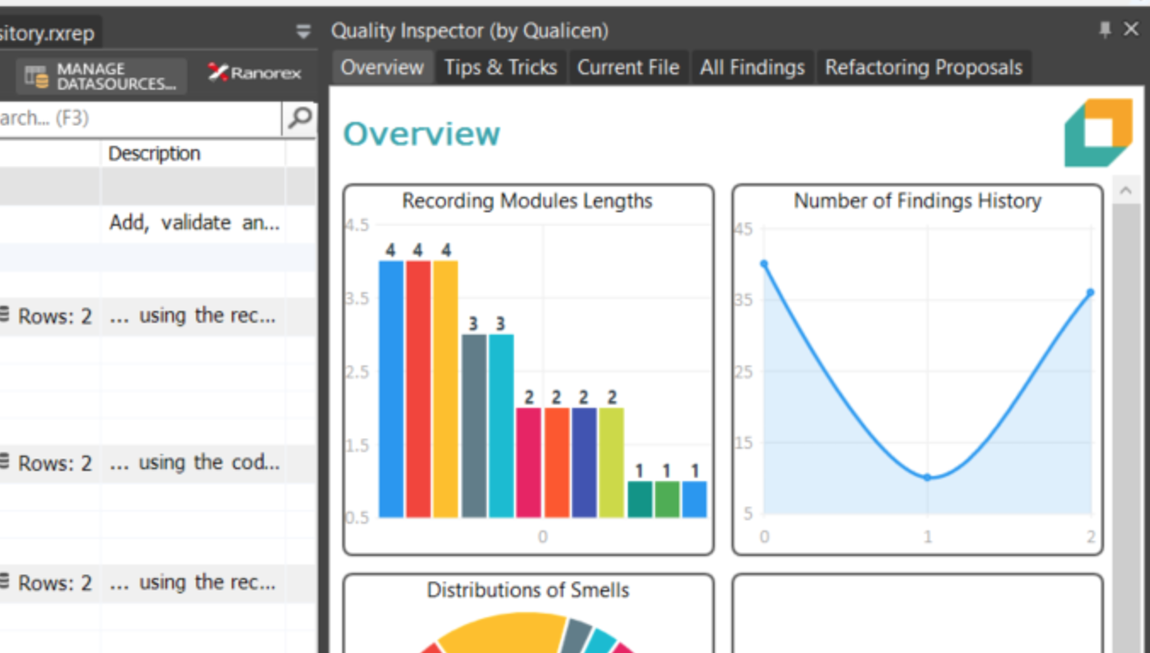Image resolution: width=1150 pixels, height=653 pixels.
Task: Switch to the Tips & Tricks tab
Action: coord(500,68)
